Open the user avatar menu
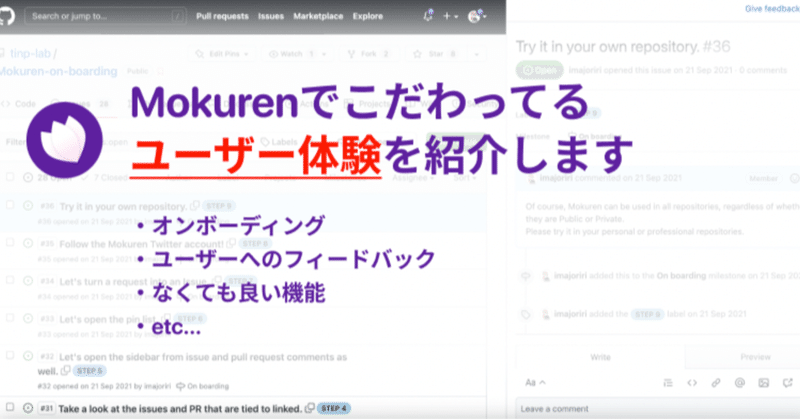 [x=477, y=16]
